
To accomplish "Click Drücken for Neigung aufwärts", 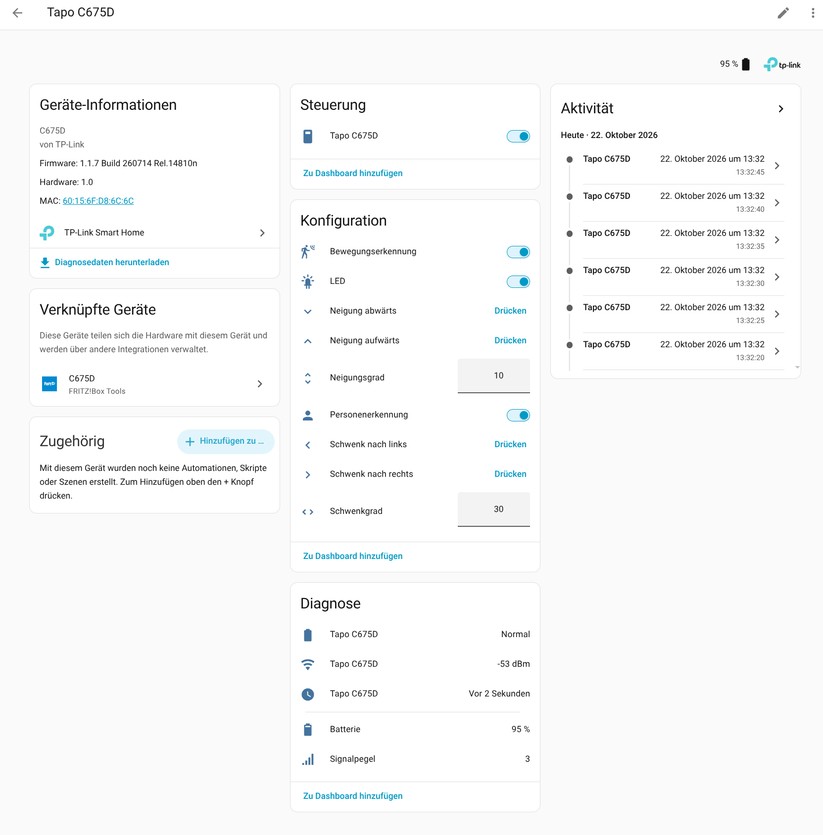I will coord(510,341).
